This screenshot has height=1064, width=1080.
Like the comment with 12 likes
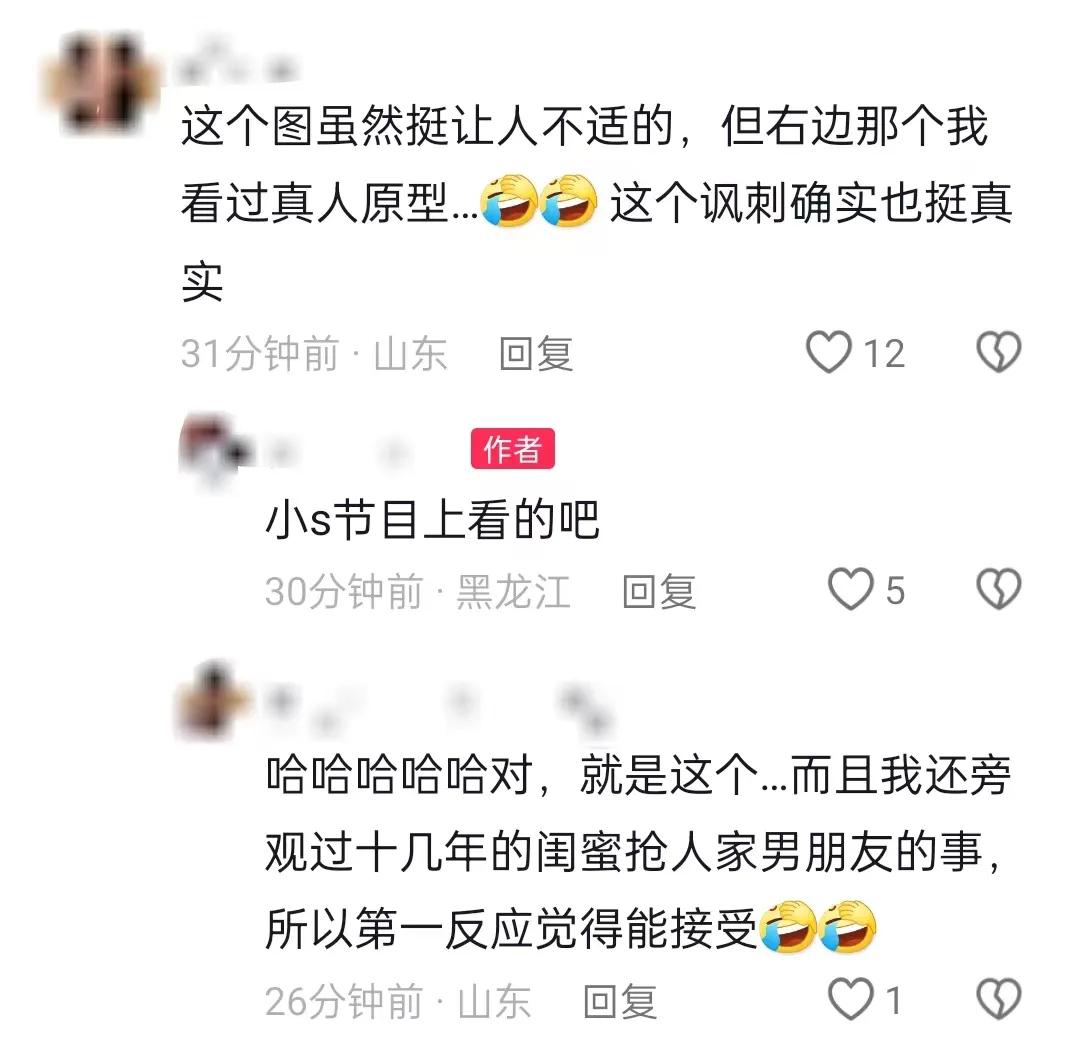[829, 353]
